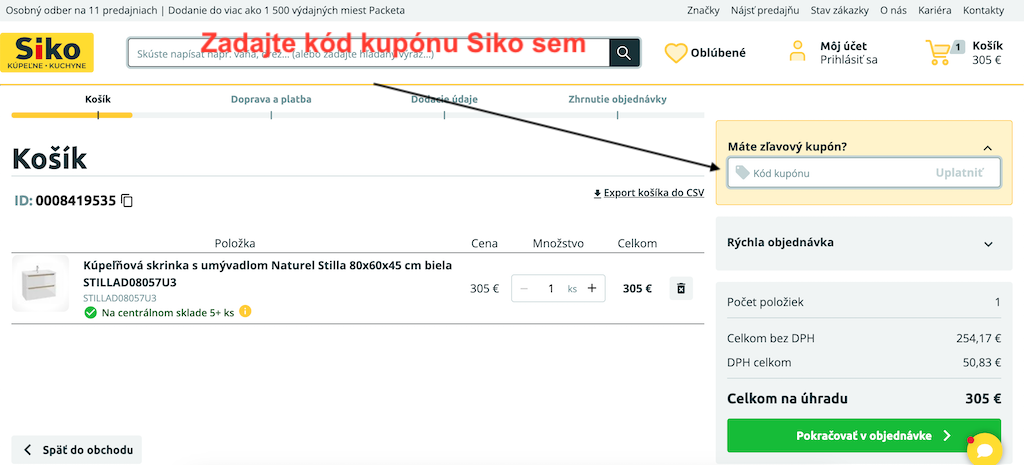Select the Košík step
The image size is (1024, 465).
[98, 100]
